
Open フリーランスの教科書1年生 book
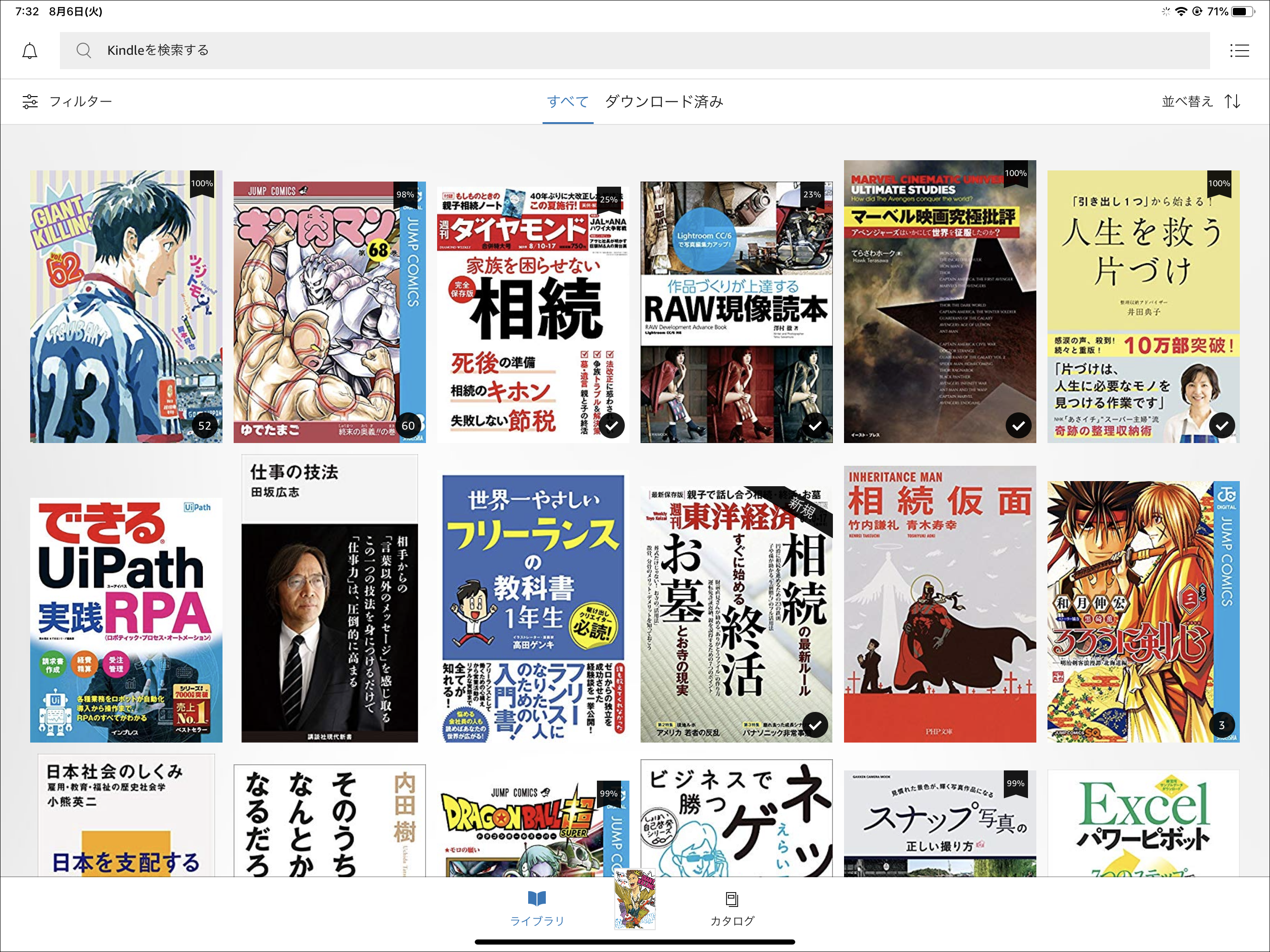(533, 606)
